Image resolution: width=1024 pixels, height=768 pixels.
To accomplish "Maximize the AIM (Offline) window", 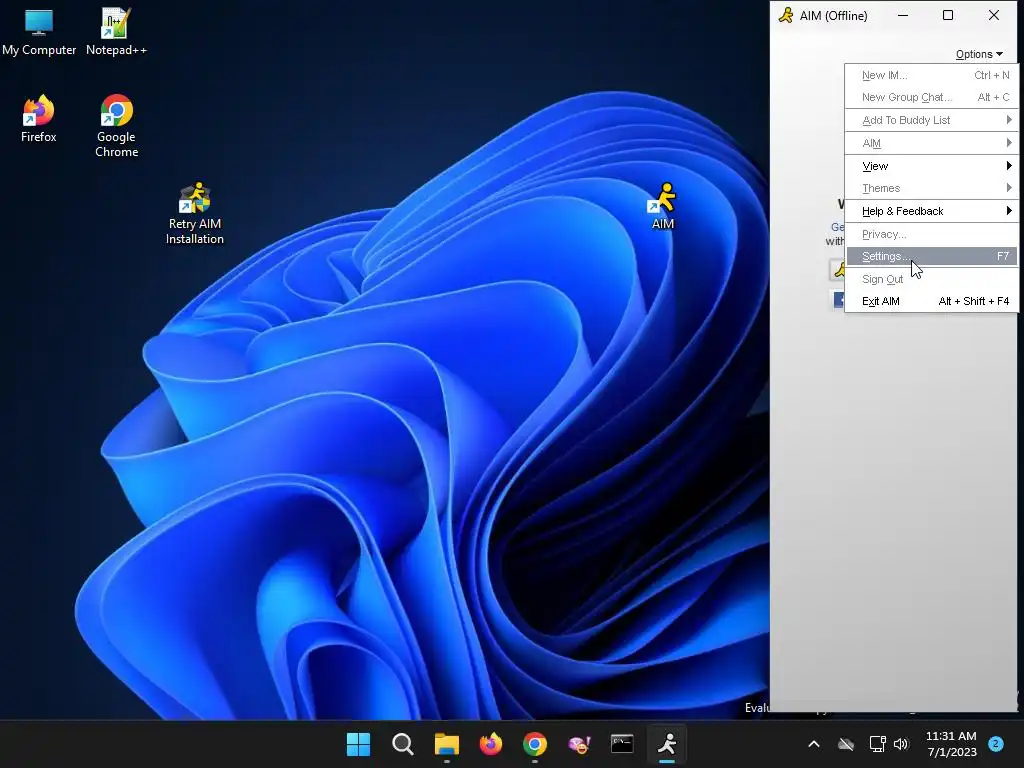I will pos(948,15).
